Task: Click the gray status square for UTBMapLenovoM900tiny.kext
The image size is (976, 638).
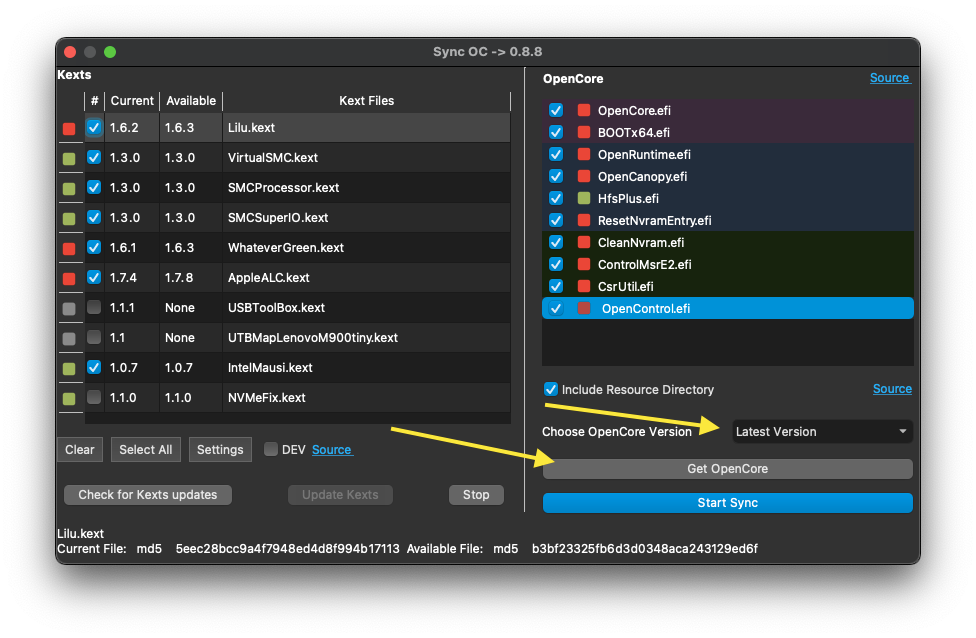Action: [69, 339]
